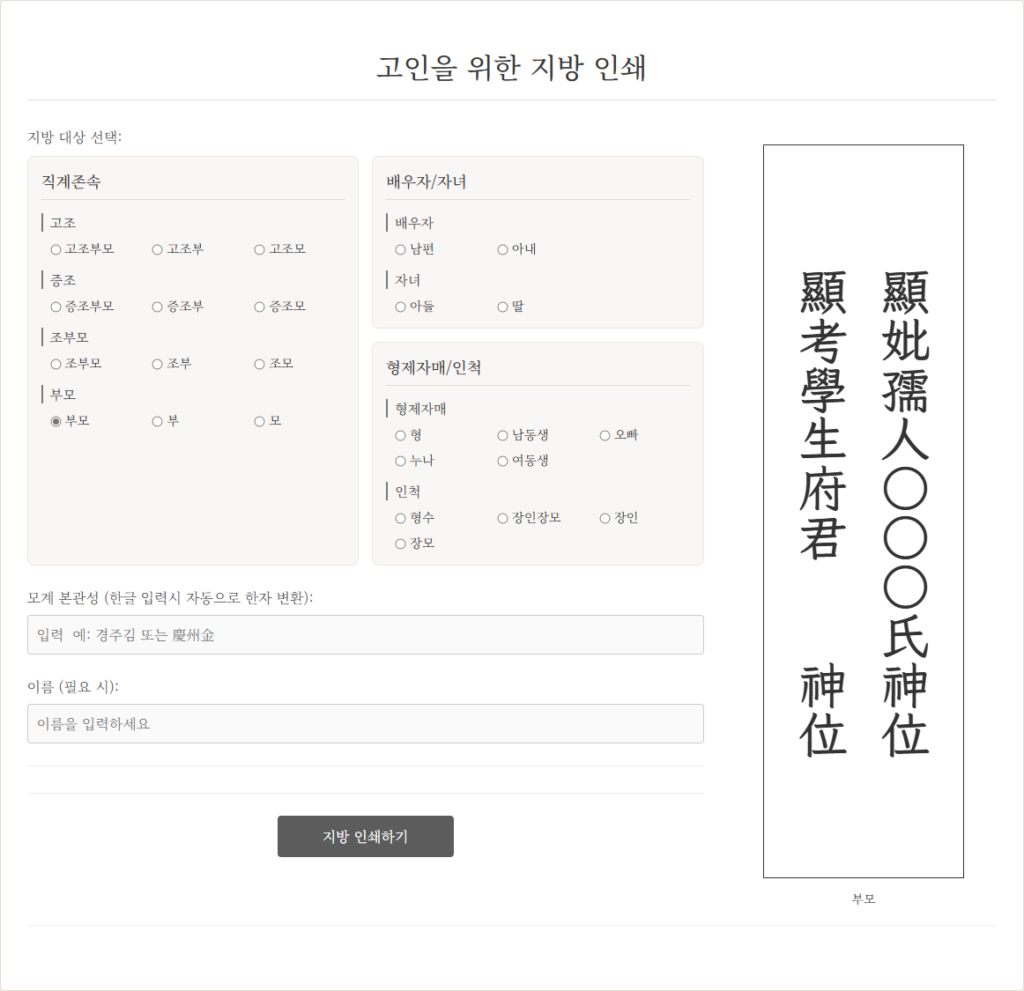This screenshot has width=1024, height=991.
Task: Select 모 in the 부모 row
Action: tap(259, 420)
